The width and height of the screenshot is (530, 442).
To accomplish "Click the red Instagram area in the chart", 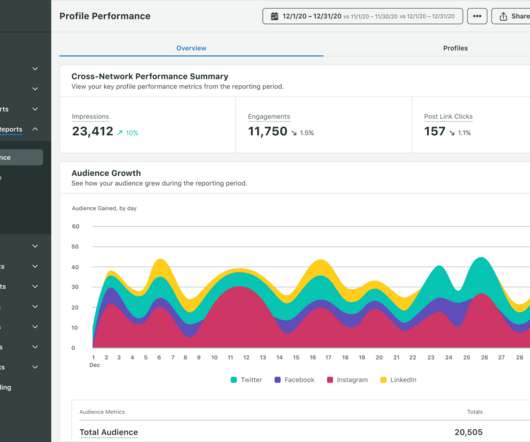I will point(239,321).
